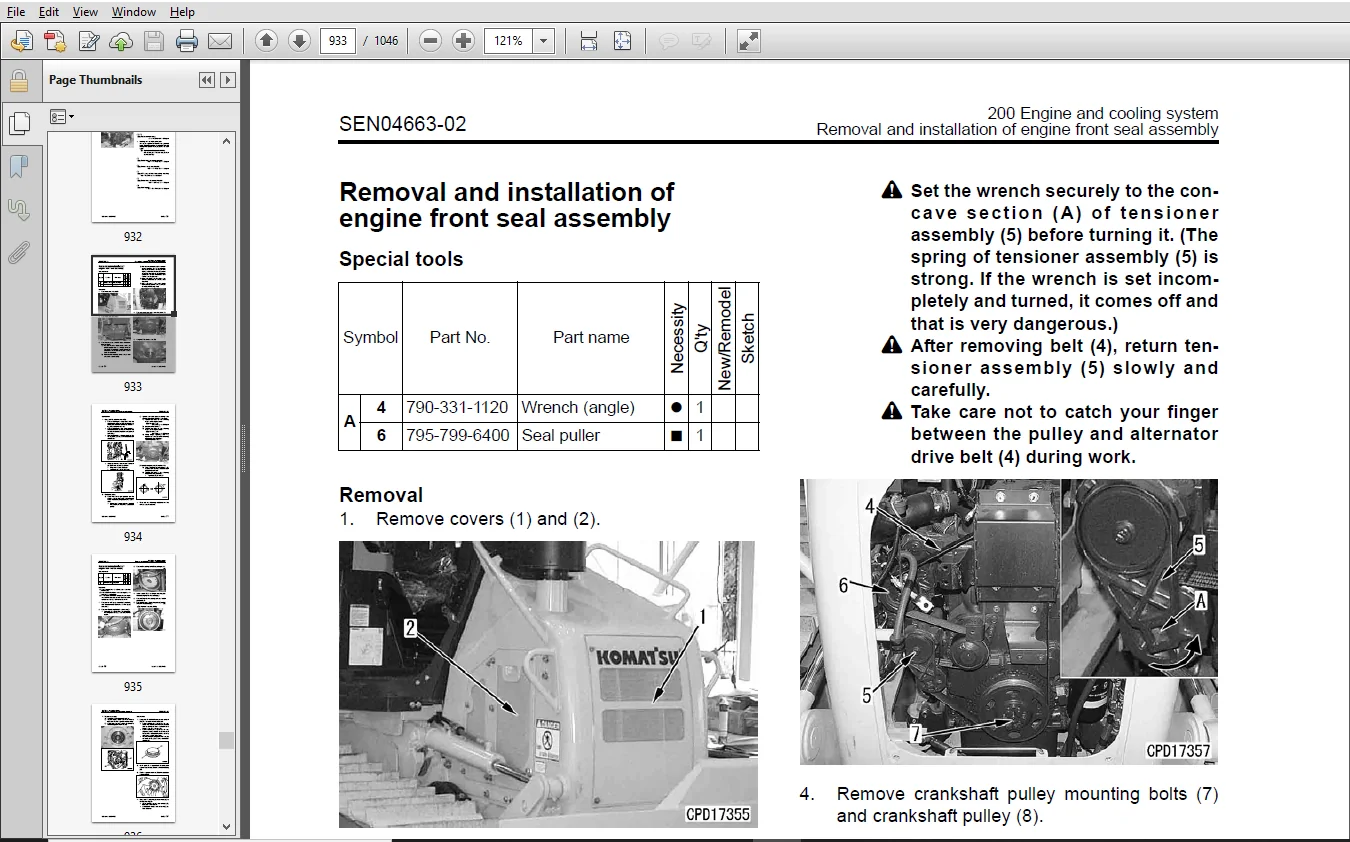This screenshot has width=1350, height=842.
Task: Open the Bookmarks pane icon
Action: pyautogui.click(x=19, y=166)
